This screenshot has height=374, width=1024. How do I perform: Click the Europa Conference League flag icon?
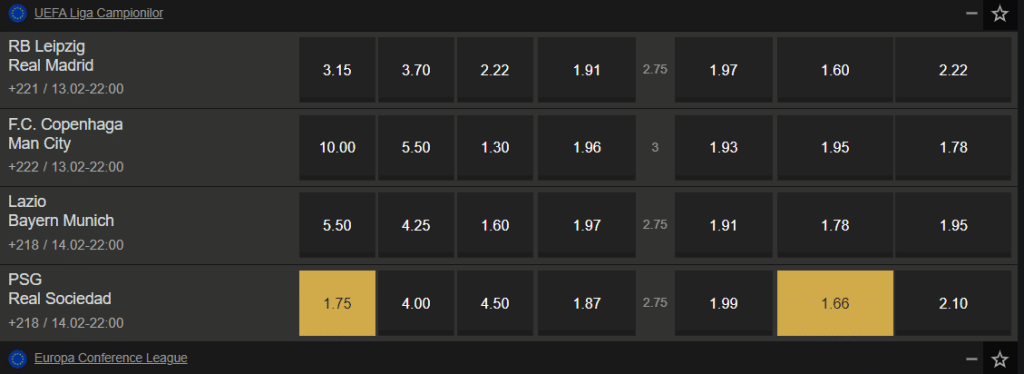click(18, 358)
